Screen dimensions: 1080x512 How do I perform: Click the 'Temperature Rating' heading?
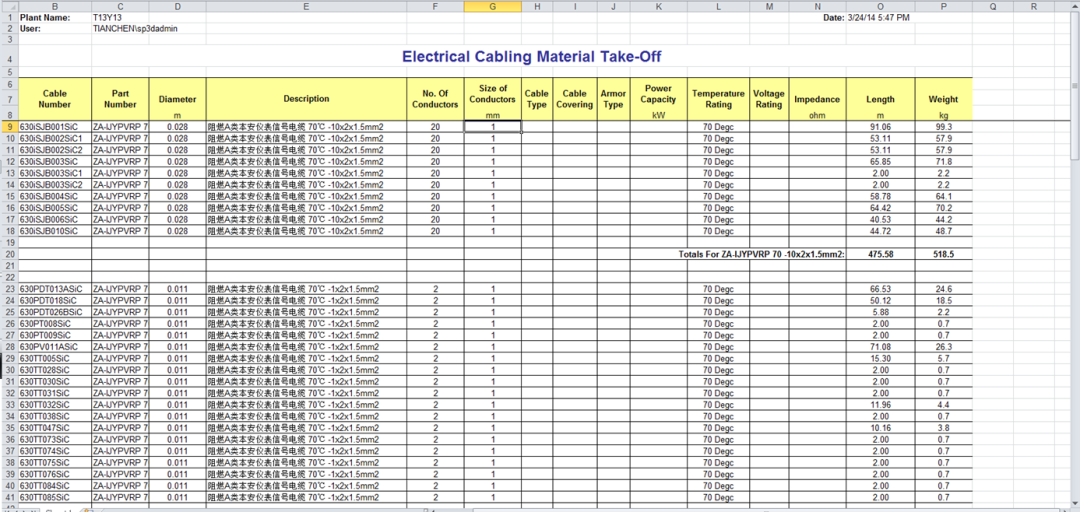coord(718,99)
